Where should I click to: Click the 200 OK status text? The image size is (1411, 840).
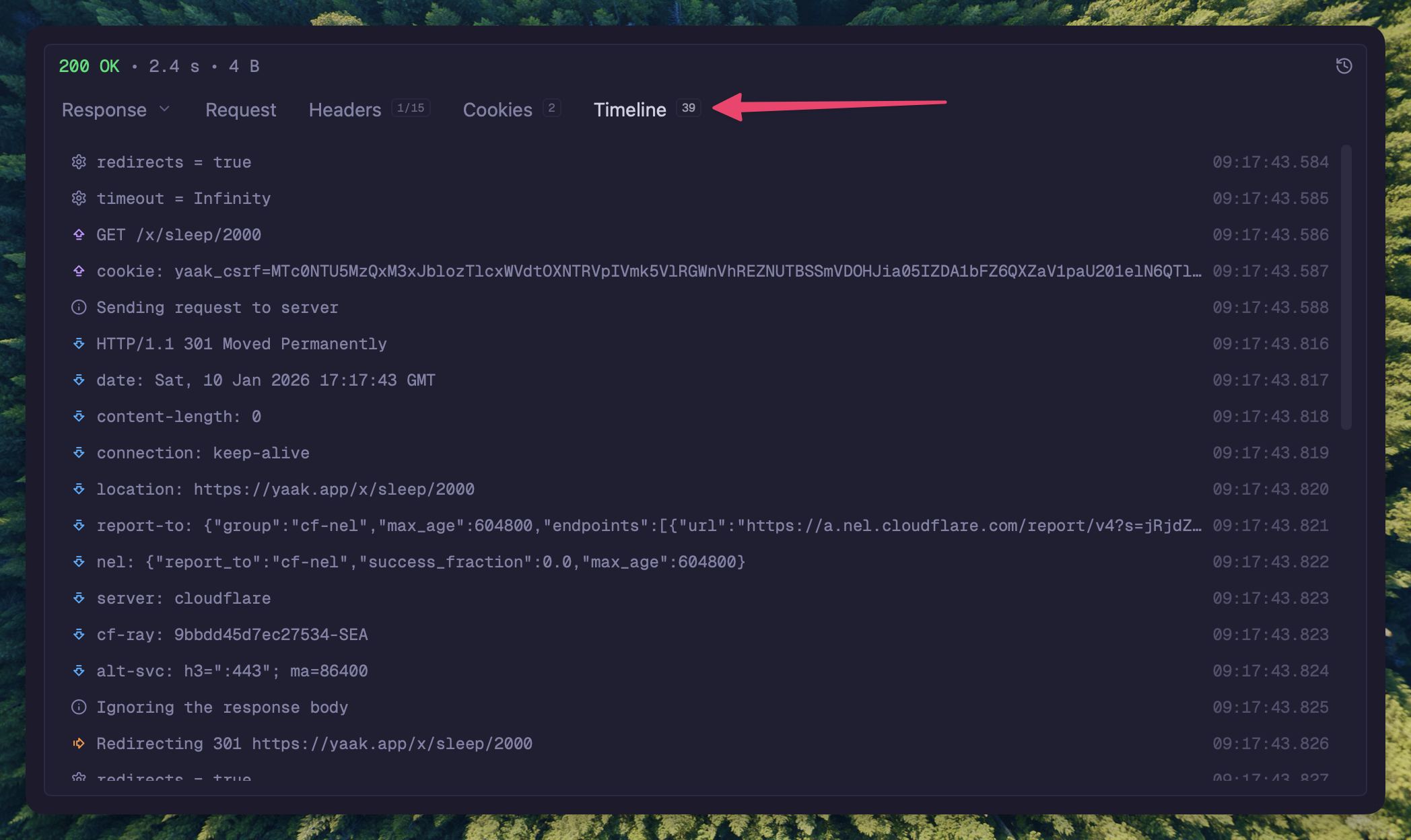click(x=89, y=66)
